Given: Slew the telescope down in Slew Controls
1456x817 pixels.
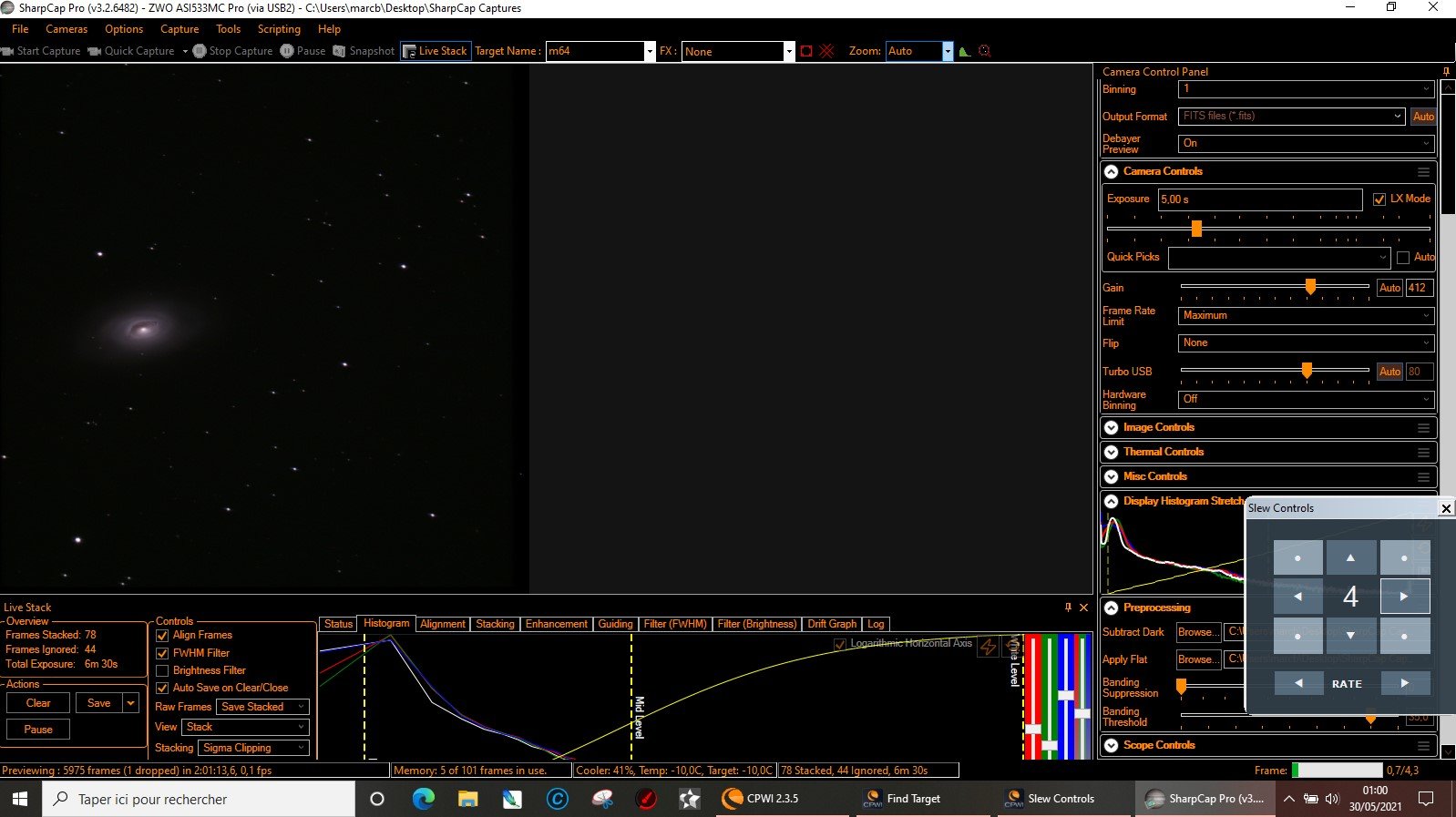Looking at the screenshot, I should pyautogui.click(x=1350, y=636).
